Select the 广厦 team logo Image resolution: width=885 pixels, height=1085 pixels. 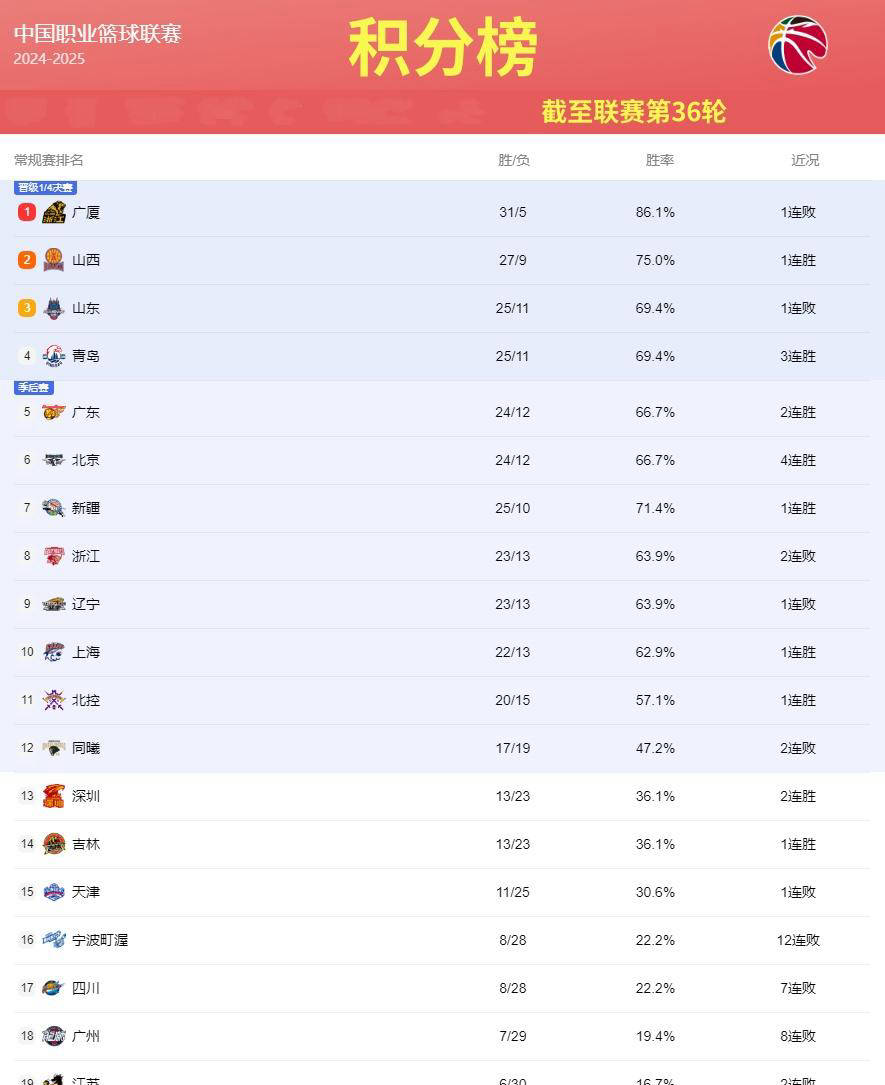54,212
